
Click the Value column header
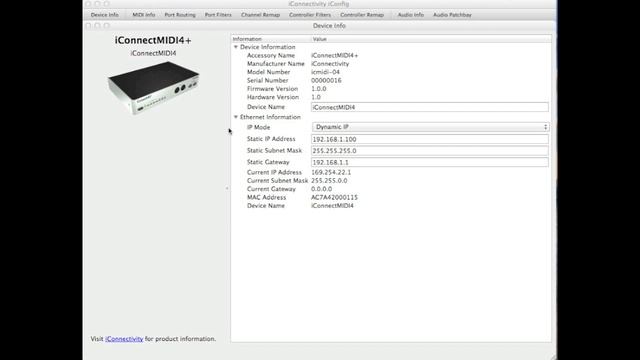[431, 39]
